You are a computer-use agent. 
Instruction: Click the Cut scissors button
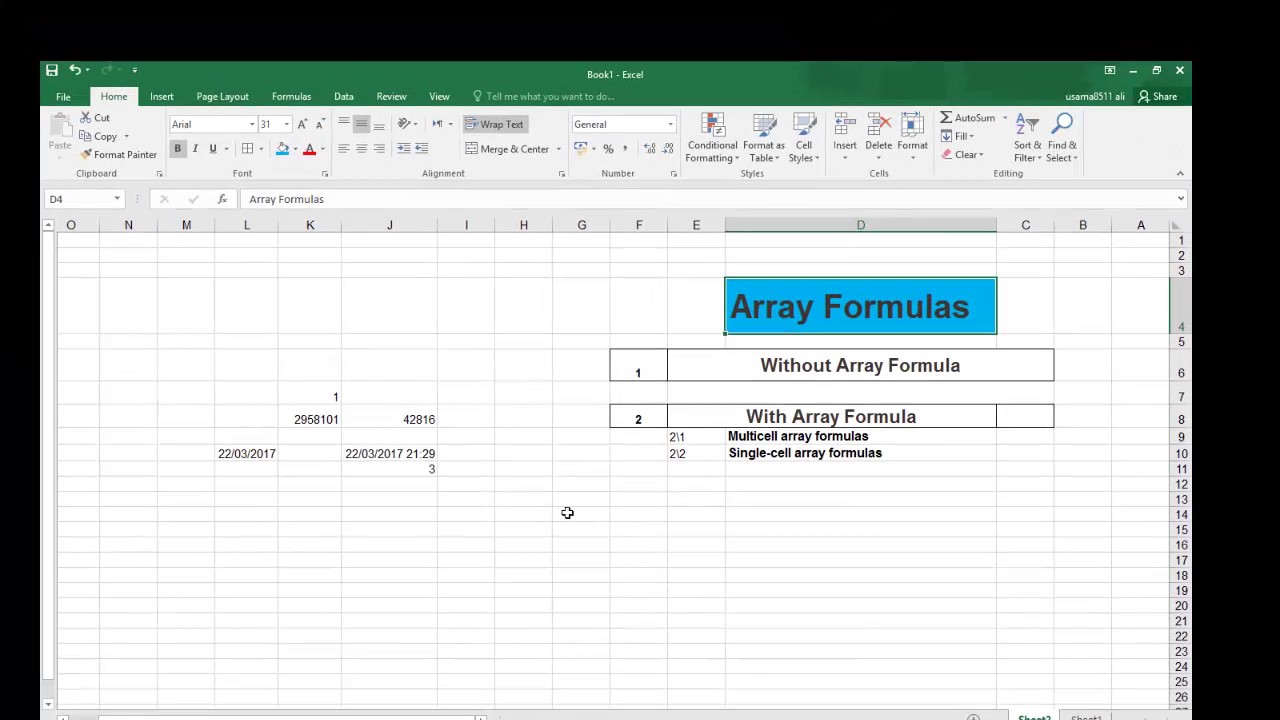[x=95, y=118]
